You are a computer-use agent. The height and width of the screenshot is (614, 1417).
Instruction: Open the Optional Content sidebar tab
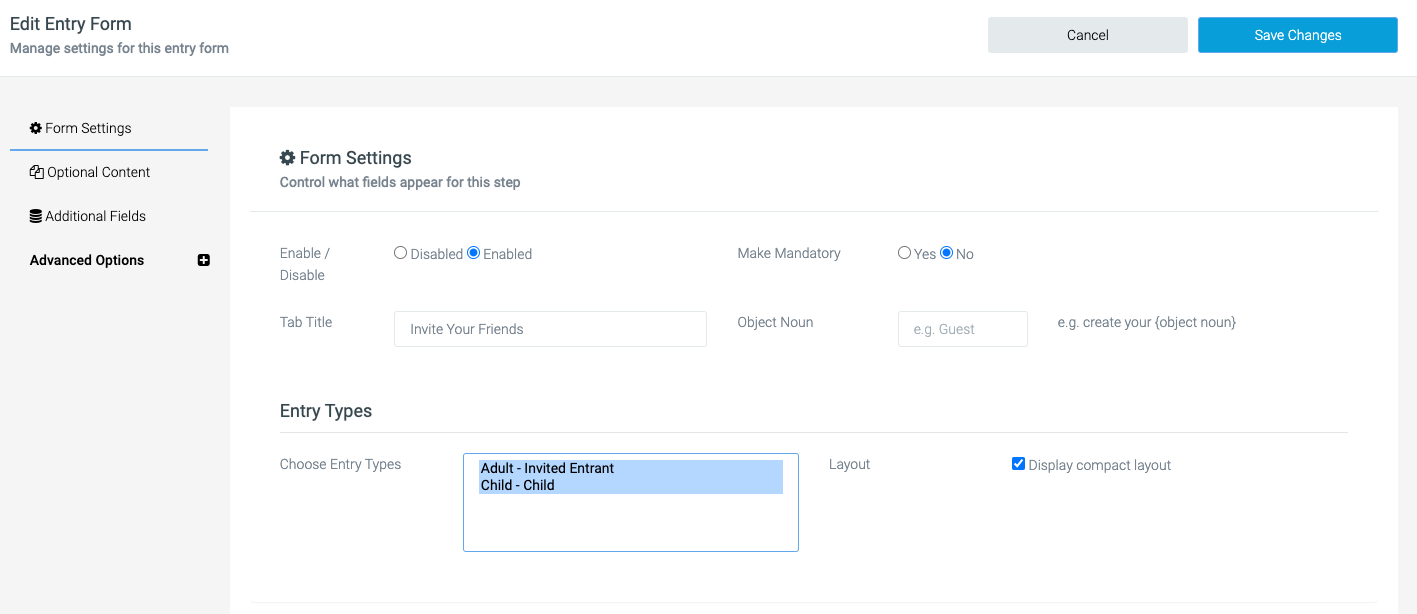pyautogui.click(x=109, y=172)
